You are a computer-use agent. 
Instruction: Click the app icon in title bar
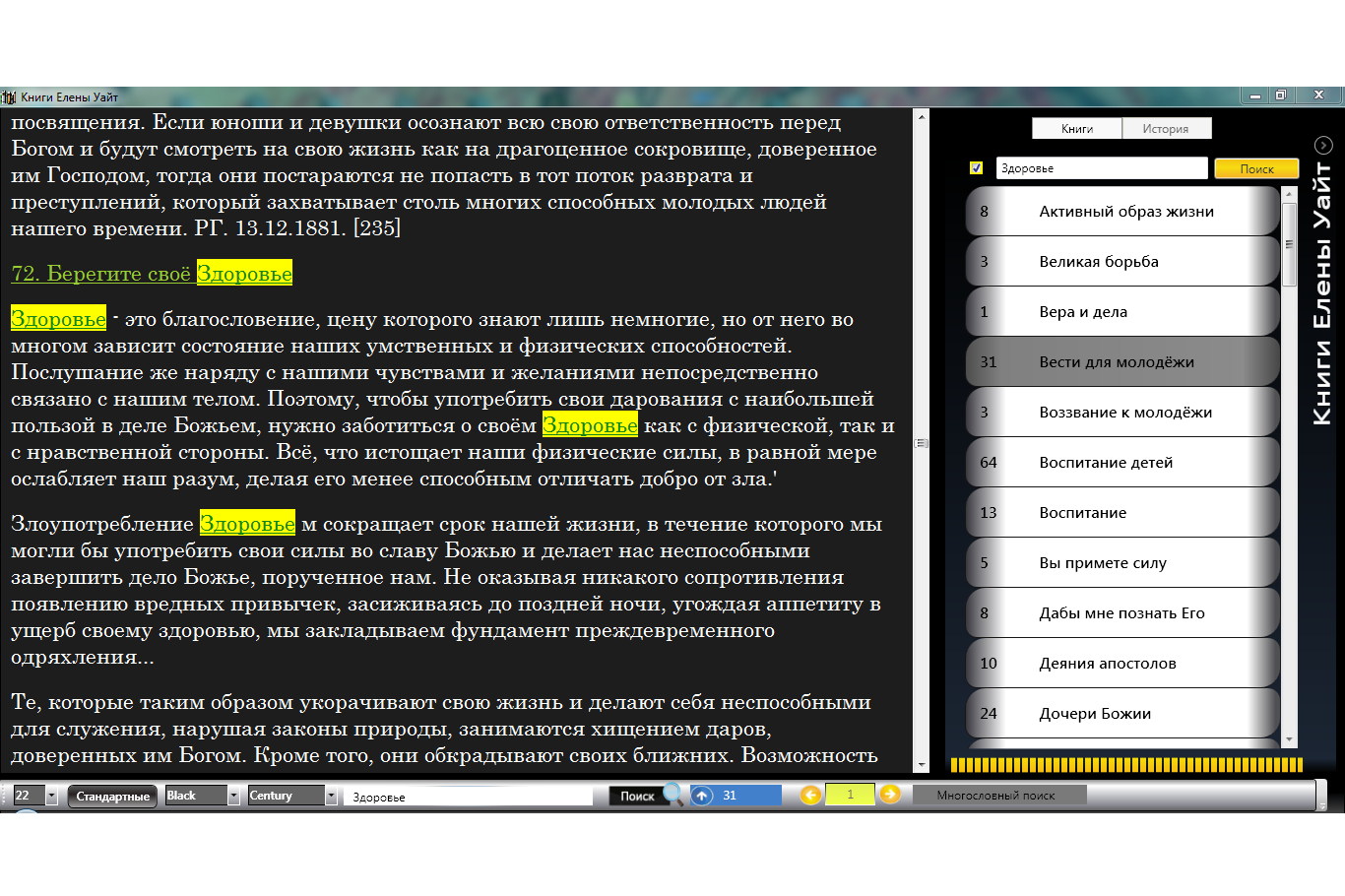9,96
